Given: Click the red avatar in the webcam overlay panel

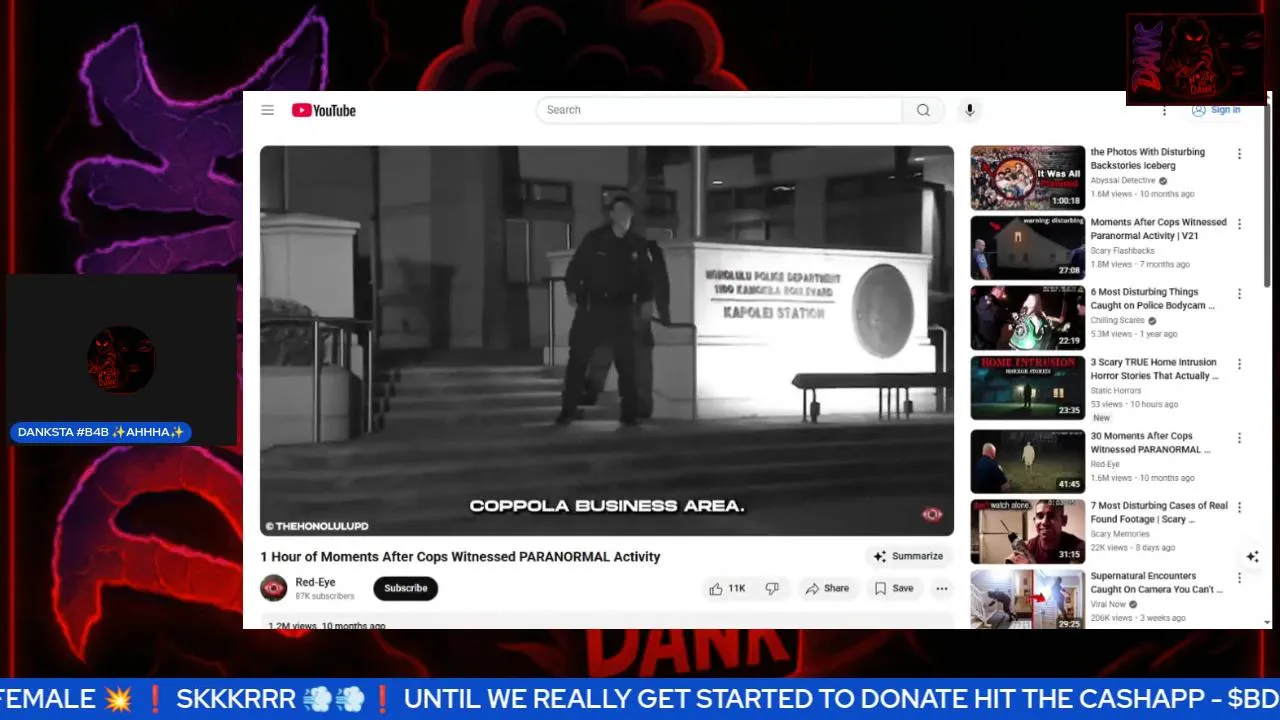Looking at the screenshot, I should (x=120, y=359).
